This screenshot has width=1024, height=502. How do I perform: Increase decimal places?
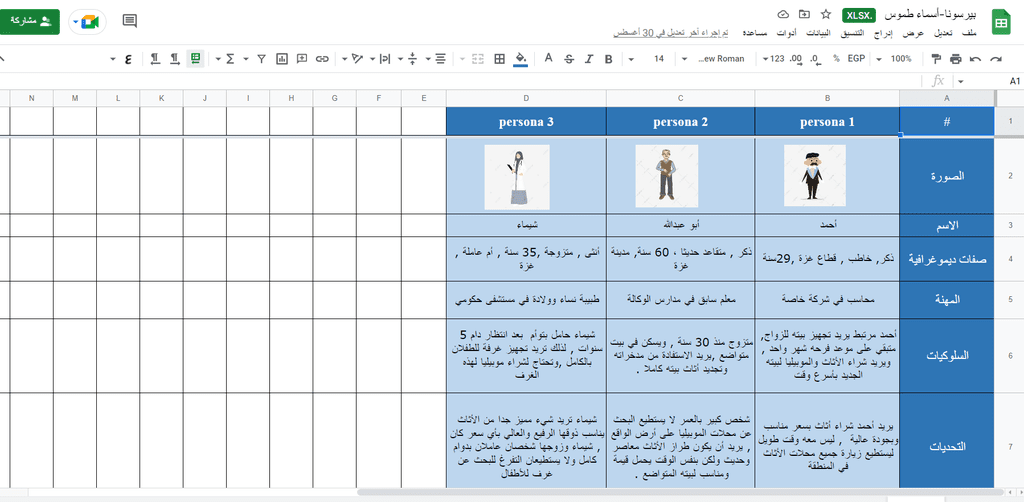click(796, 59)
